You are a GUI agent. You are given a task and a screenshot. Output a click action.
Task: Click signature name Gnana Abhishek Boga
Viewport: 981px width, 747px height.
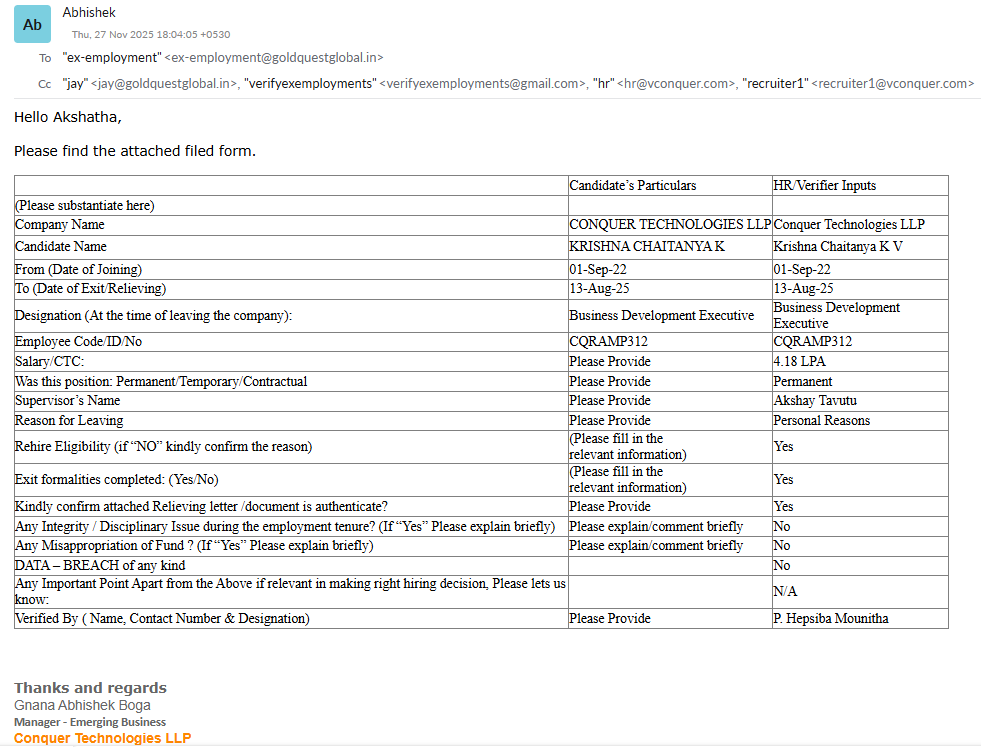tap(82, 705)
